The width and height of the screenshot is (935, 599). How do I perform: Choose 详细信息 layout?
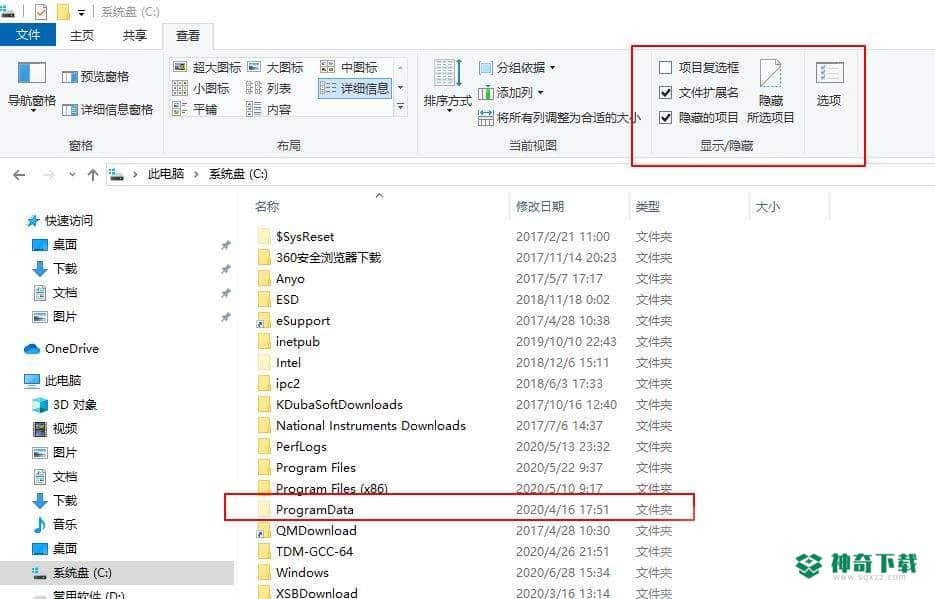[x=354, y=88]
